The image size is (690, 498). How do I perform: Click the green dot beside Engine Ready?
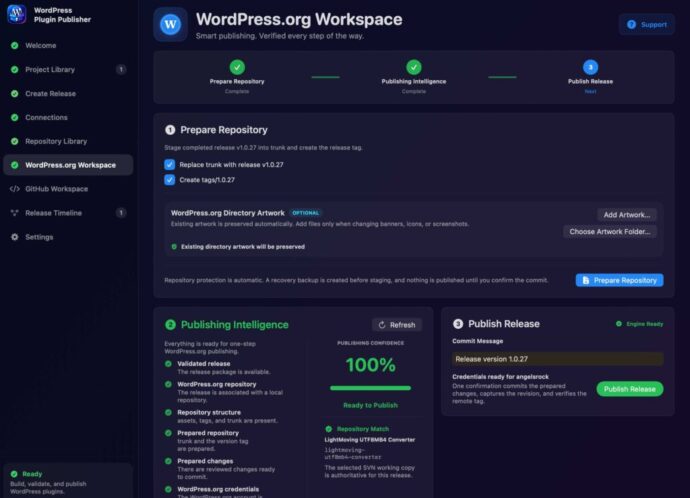(619, 324)
